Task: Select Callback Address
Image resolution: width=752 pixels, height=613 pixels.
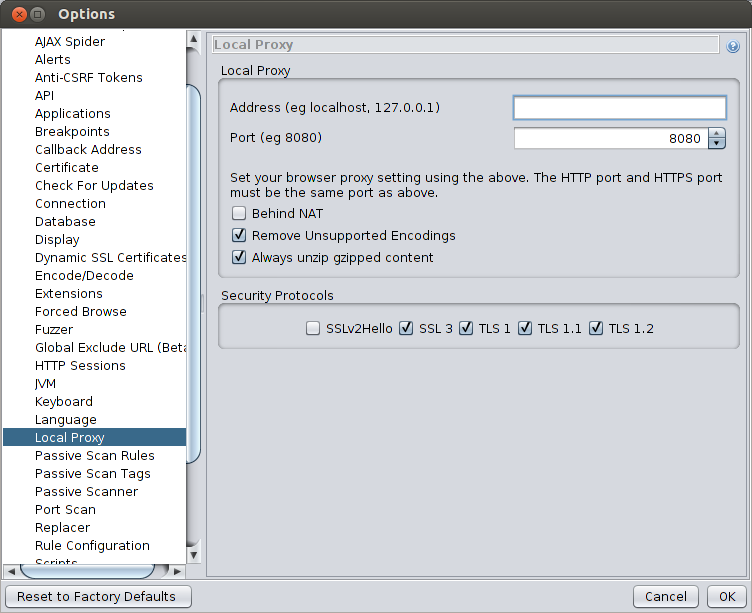Action: tap(88, 150)
